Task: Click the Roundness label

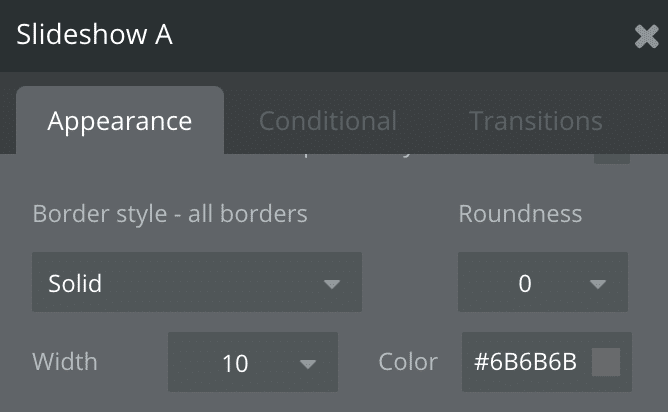Action: click(520, 214)
